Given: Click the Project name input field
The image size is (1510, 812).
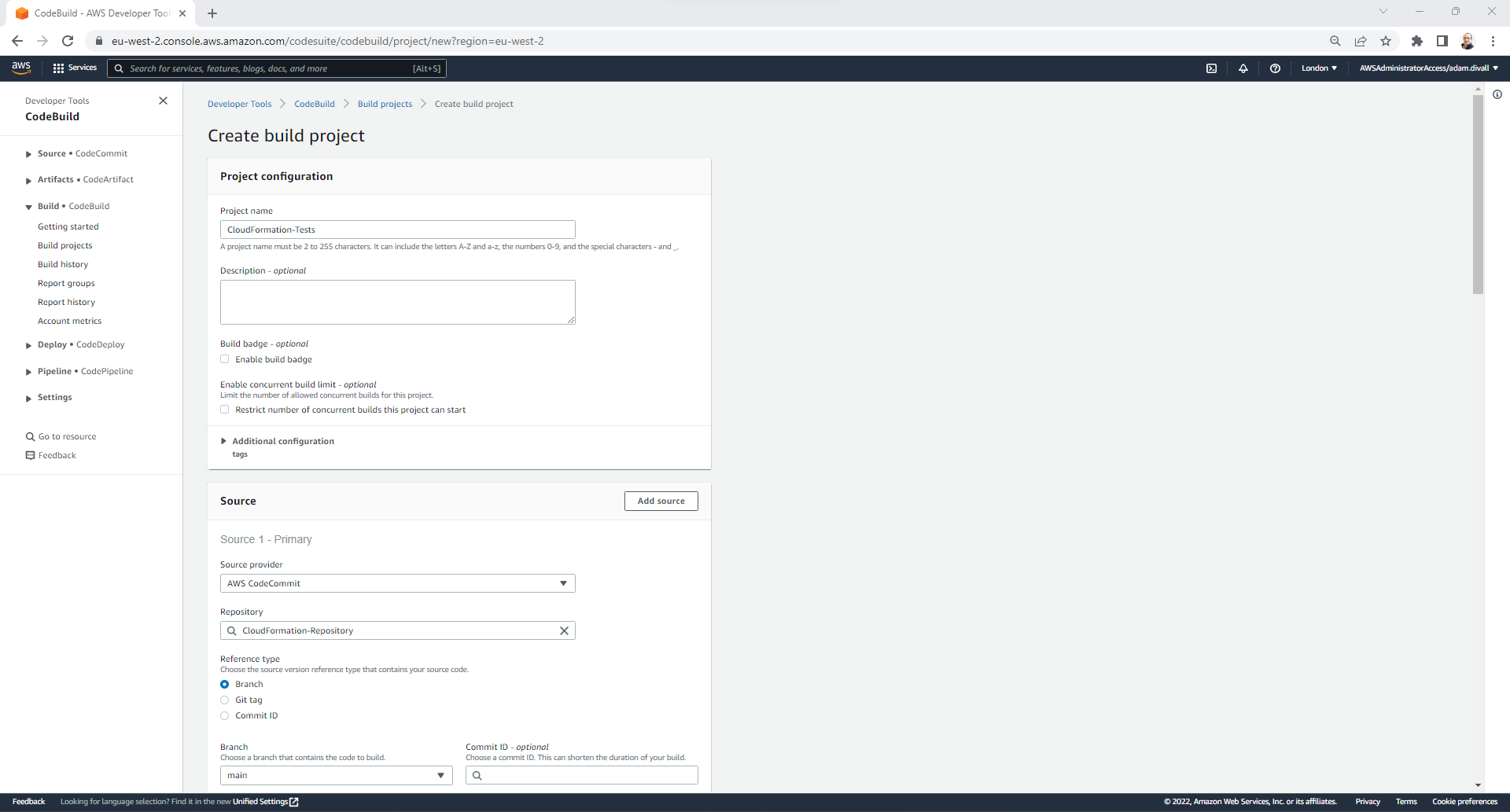Looking at the screenshot, I should 398,230.
